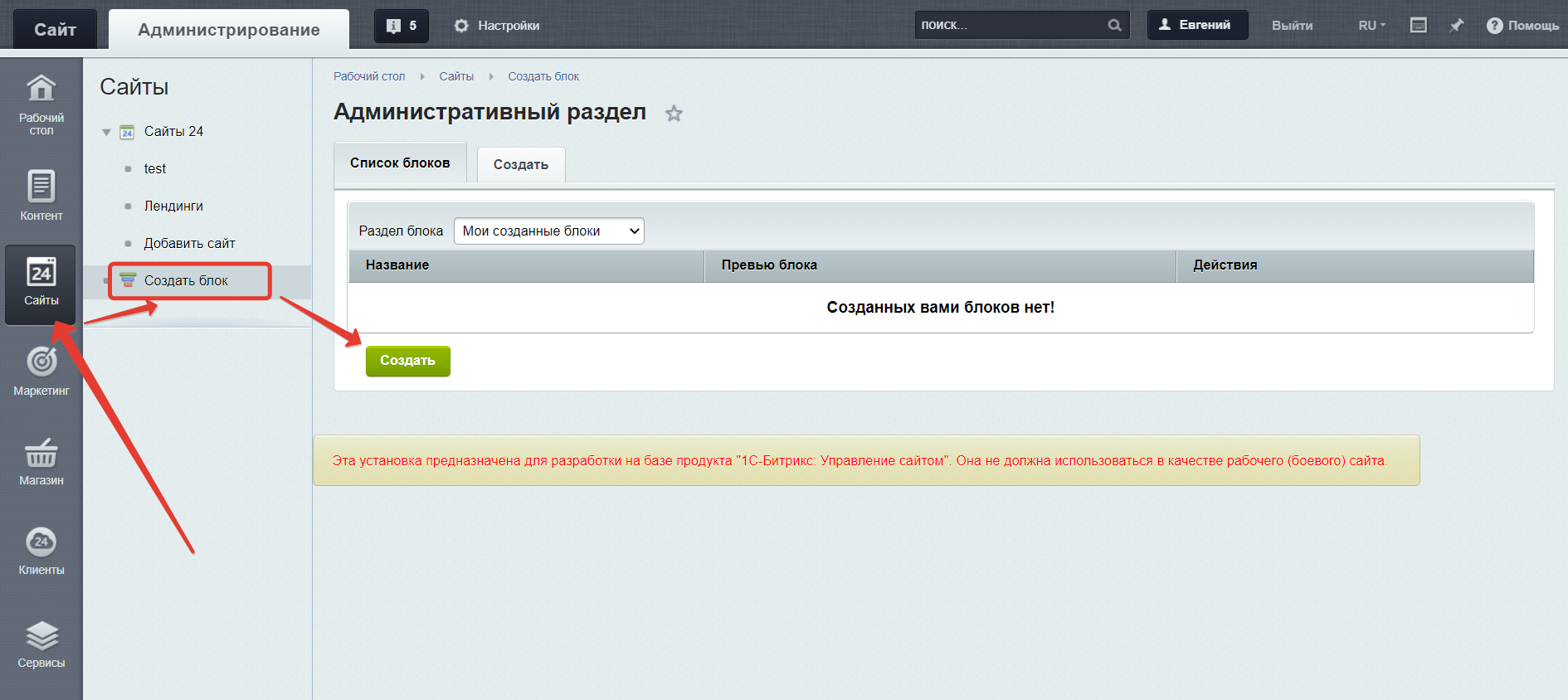Viewport: 1568px width, 700px height.
Task: Open the Добавить сайт tree item
Action: click(x=189, y=243)
